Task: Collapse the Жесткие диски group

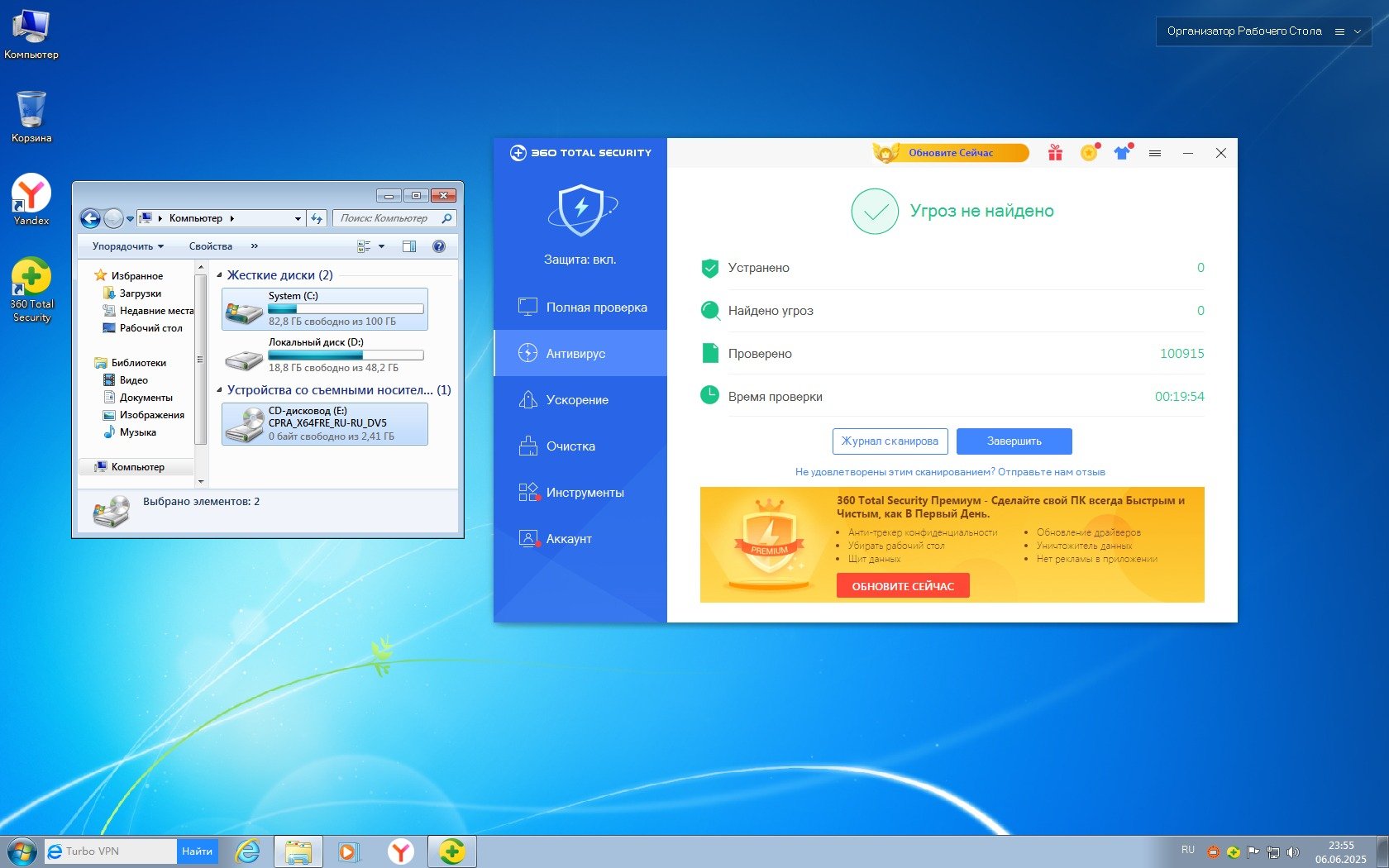Action: point(219,275)
